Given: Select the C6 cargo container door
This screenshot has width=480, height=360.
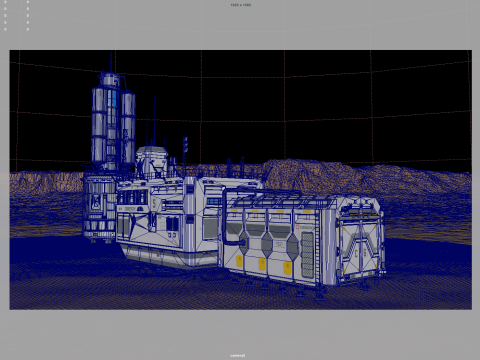Looking at the screenshot, I should point(360,247).
